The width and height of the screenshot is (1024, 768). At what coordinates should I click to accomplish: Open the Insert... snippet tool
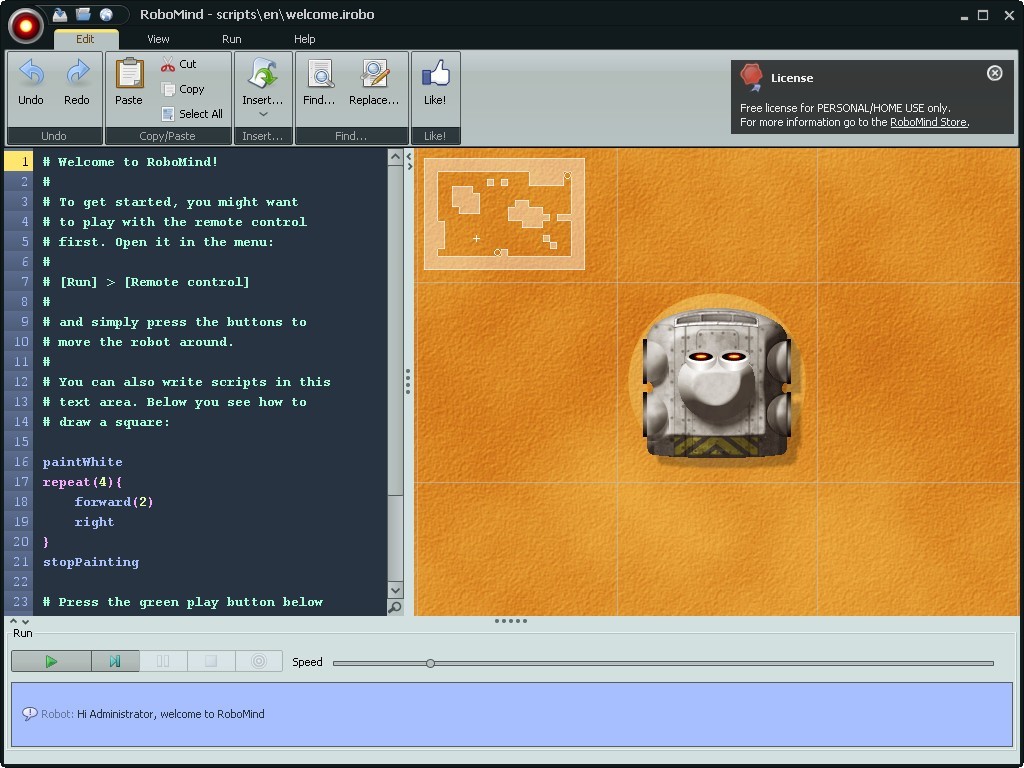pos(263,81)
